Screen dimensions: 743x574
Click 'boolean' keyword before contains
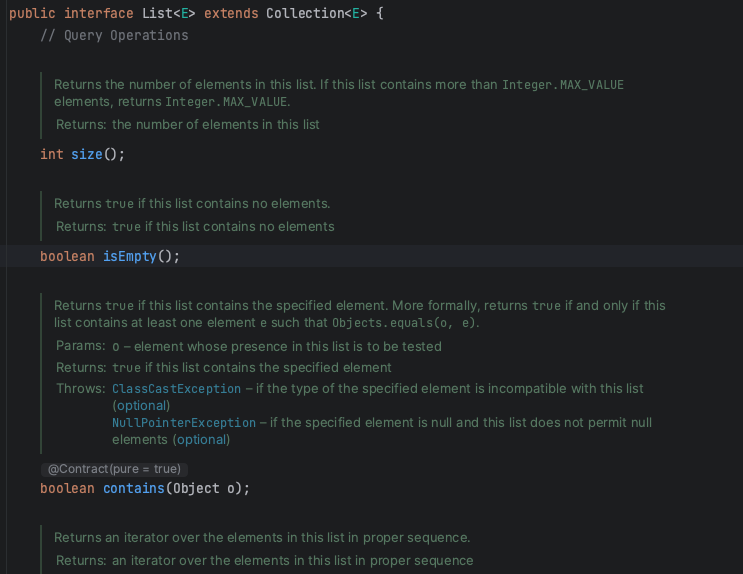tap(67, 489)
